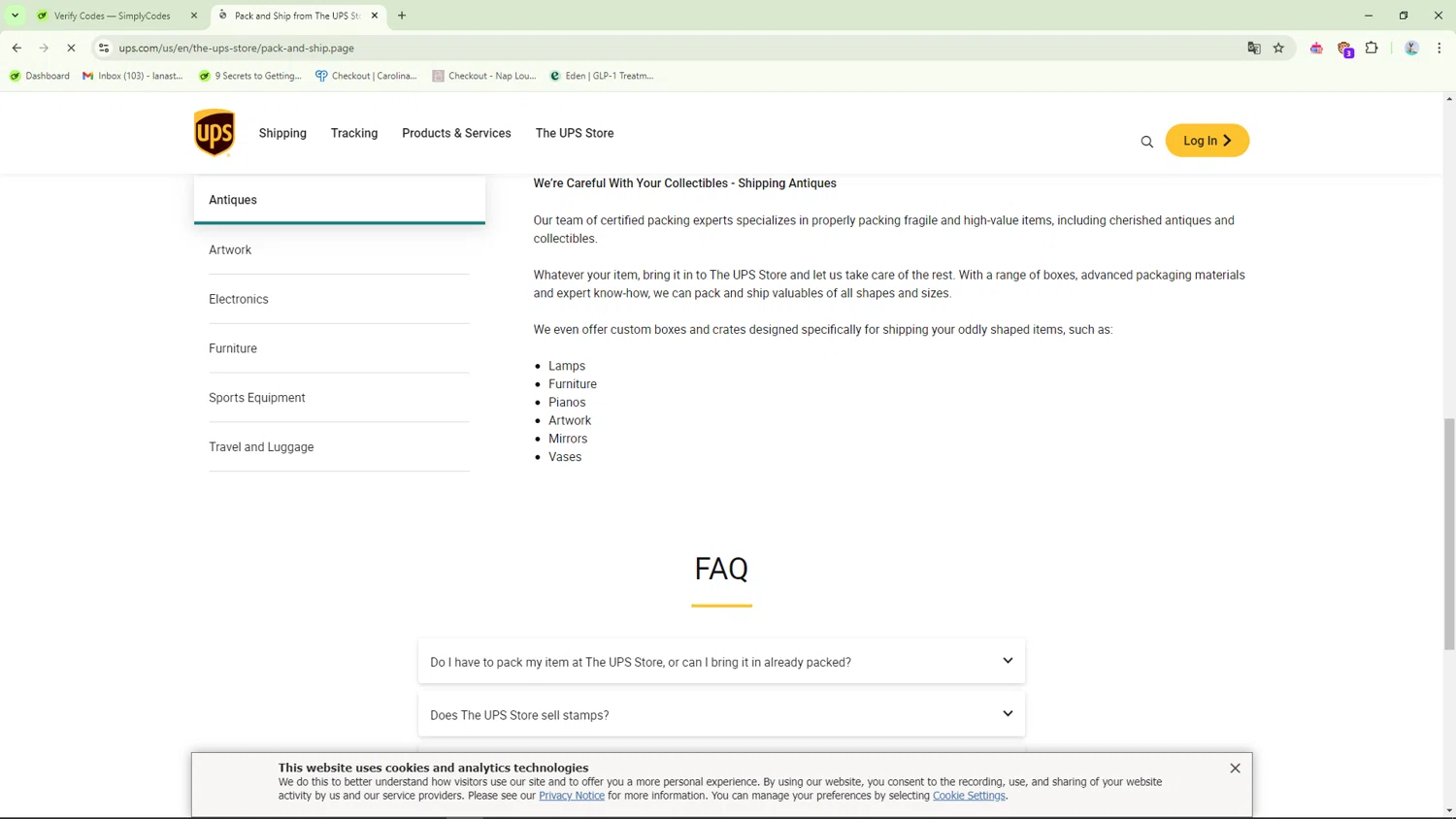Click the extension icon with badge 3

point(1345,49)
